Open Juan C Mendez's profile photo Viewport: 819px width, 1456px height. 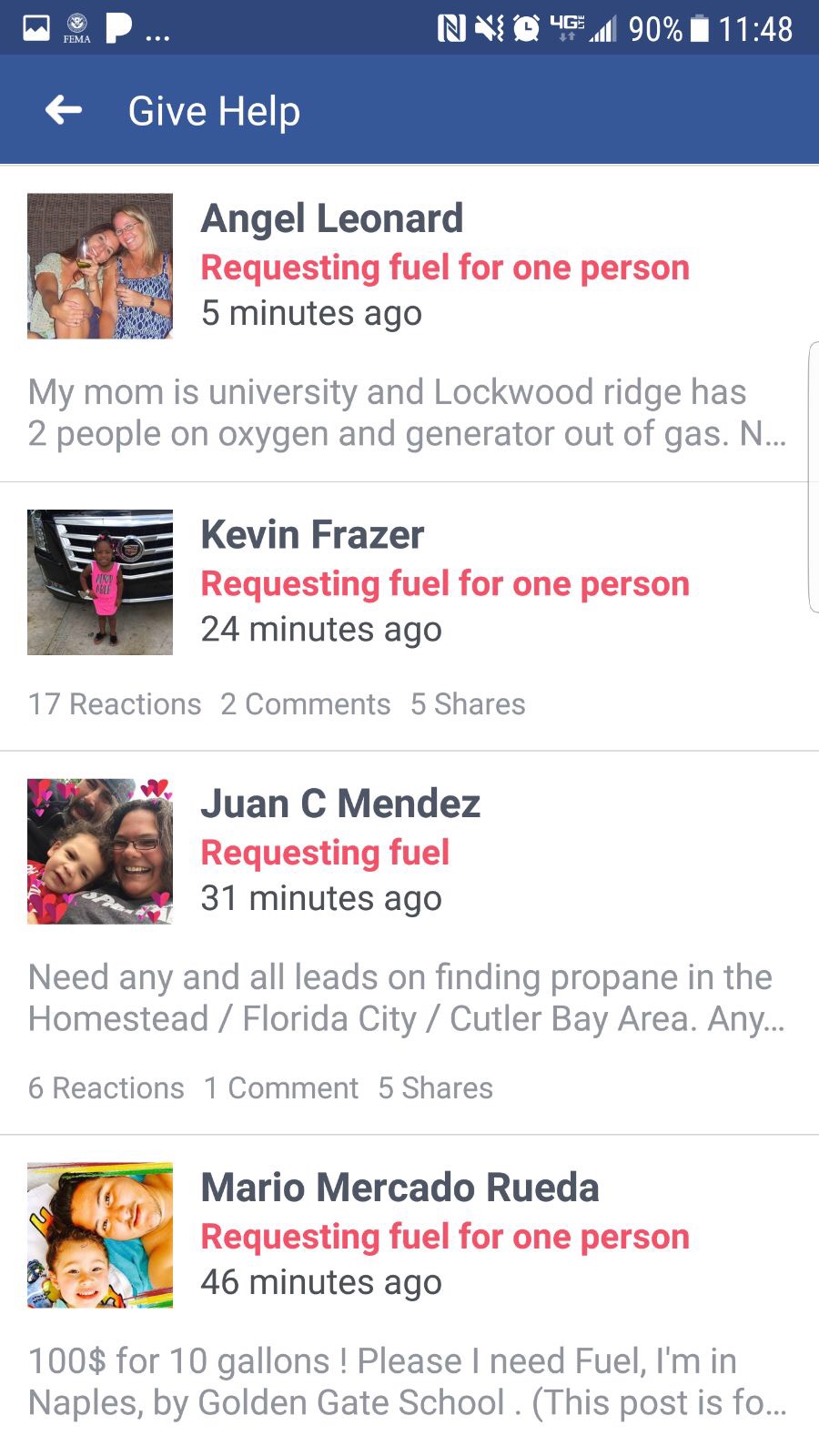[100, 852]
